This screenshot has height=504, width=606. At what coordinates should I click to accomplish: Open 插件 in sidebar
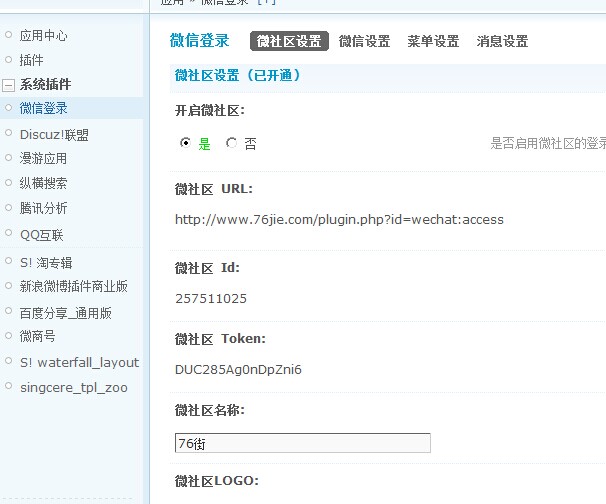[x=31, y=60]
